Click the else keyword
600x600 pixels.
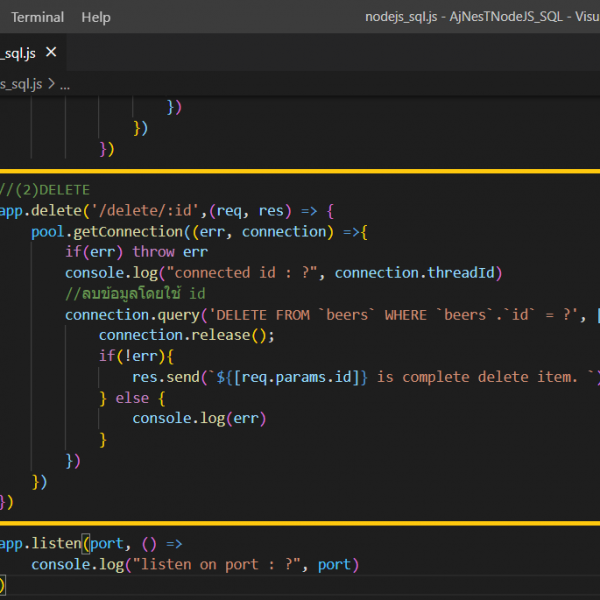click(x=132, y=398)
